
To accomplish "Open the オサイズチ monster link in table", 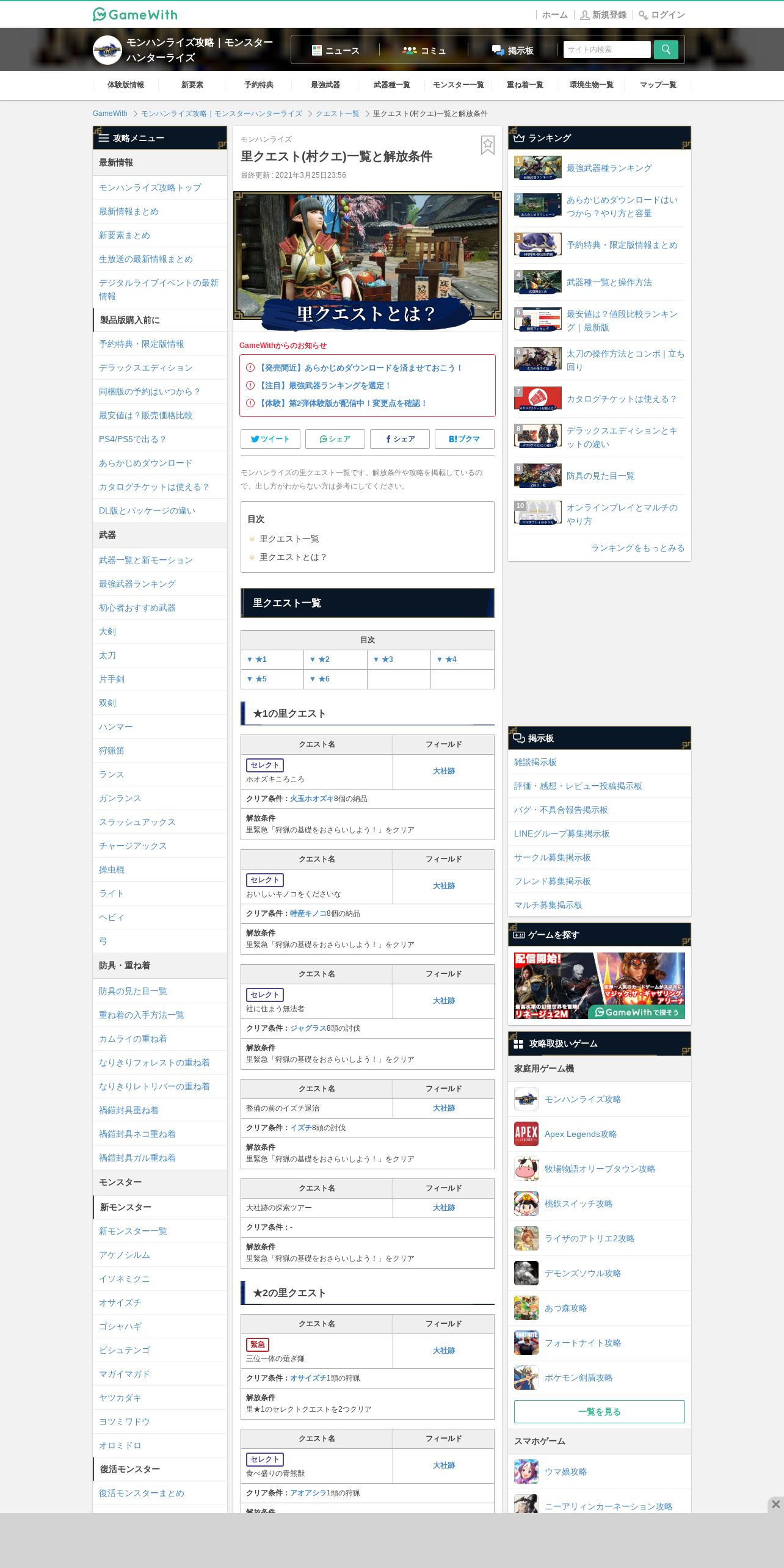I will (x=308, y=1378).
